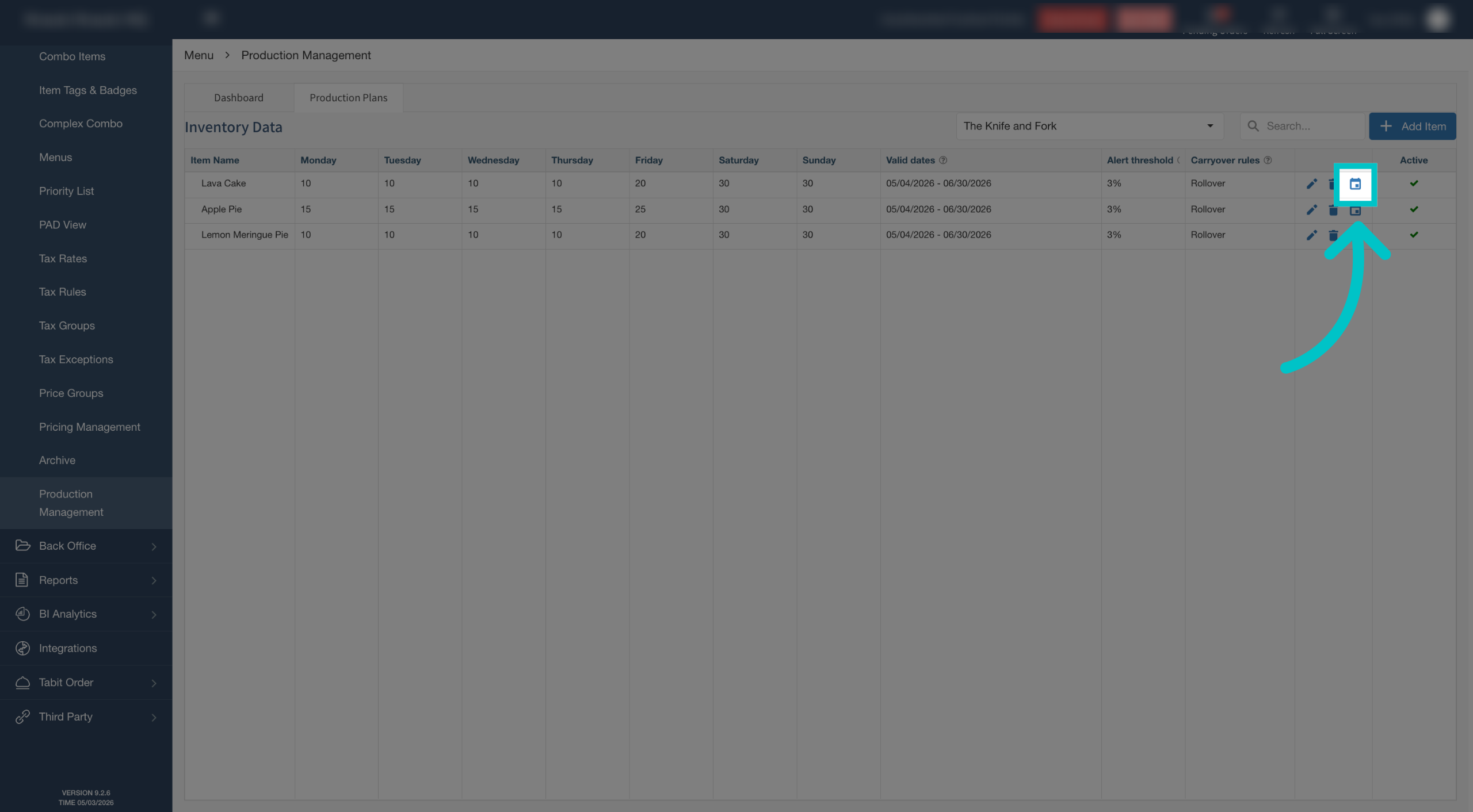This screenshot has height=812, width=1473.
Task: Open The Knife and Fork dropdown
Action: (1089, 126)
